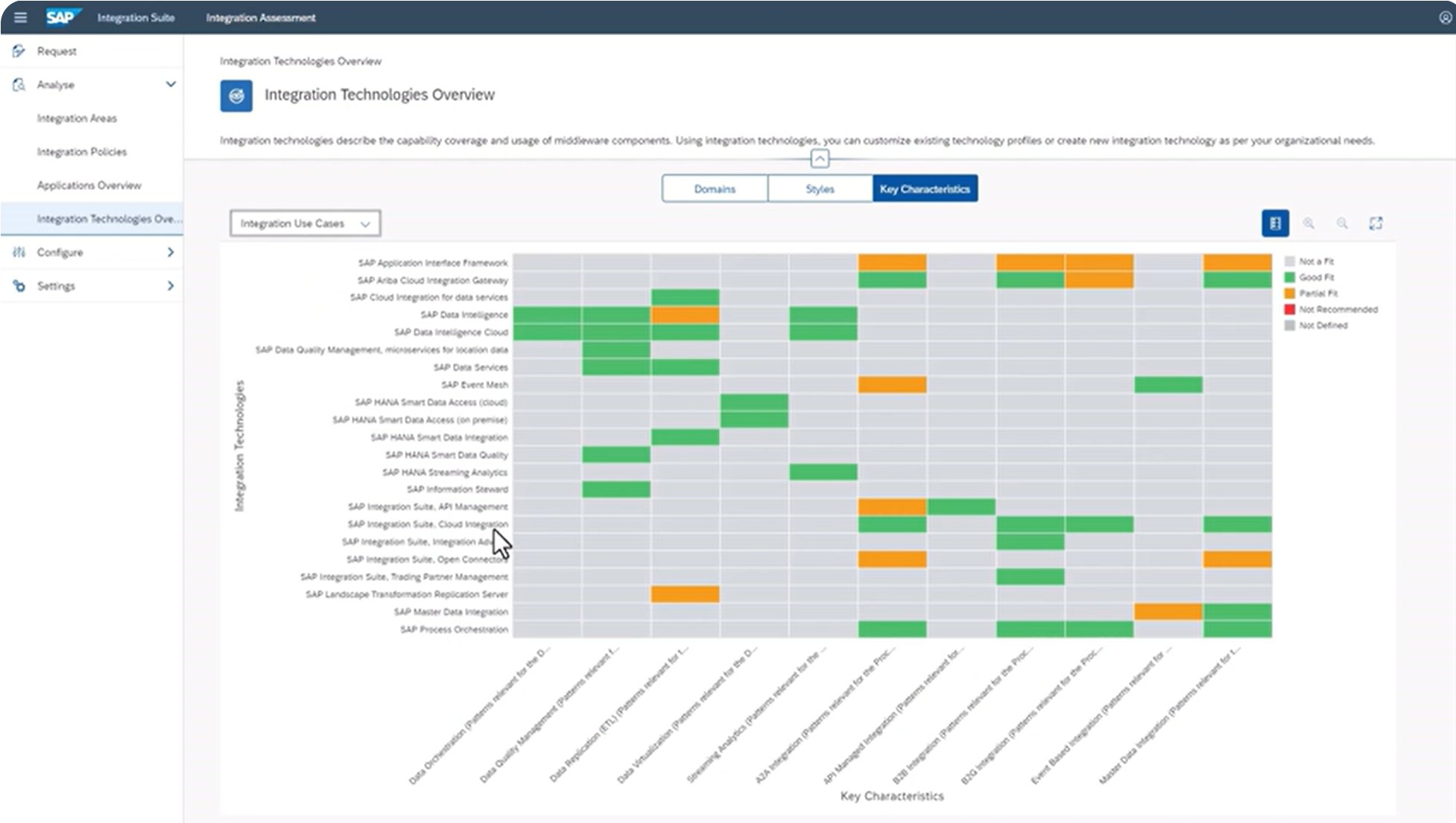Open Settings via the gear icon
1456x823 pixels.
18,285
